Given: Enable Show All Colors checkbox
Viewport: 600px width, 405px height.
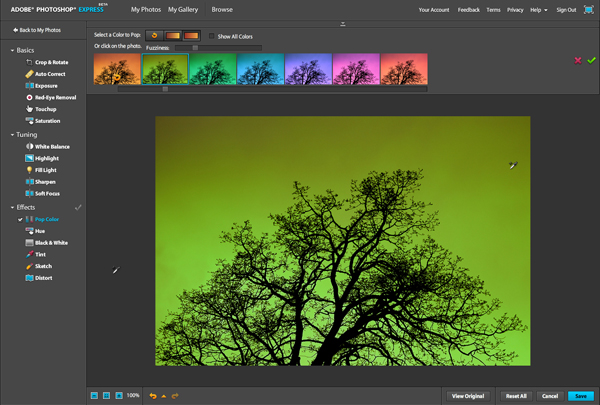Looking at the screenshot, I should pos(211,36).
